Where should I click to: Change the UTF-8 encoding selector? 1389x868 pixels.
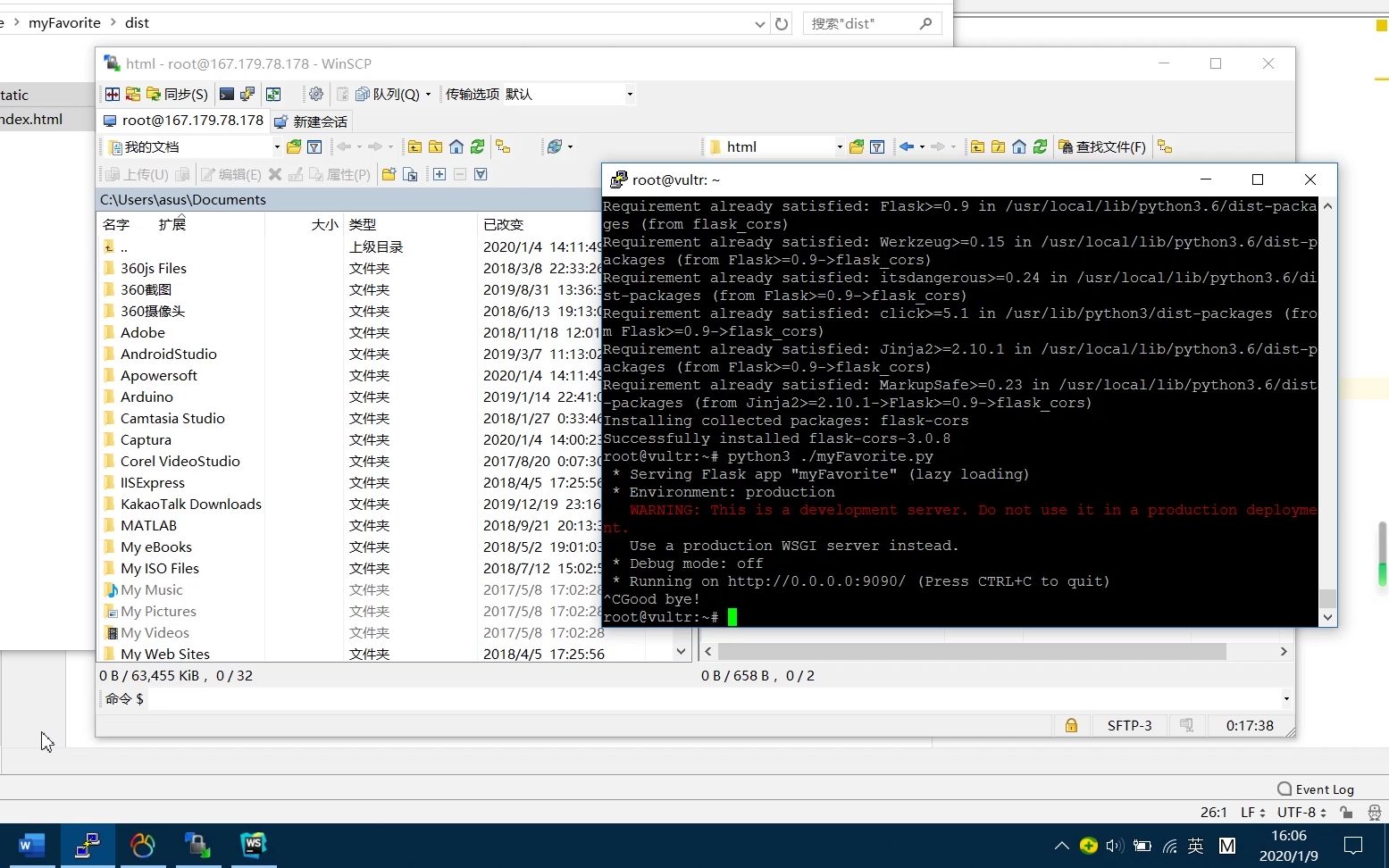[1301, 812]
